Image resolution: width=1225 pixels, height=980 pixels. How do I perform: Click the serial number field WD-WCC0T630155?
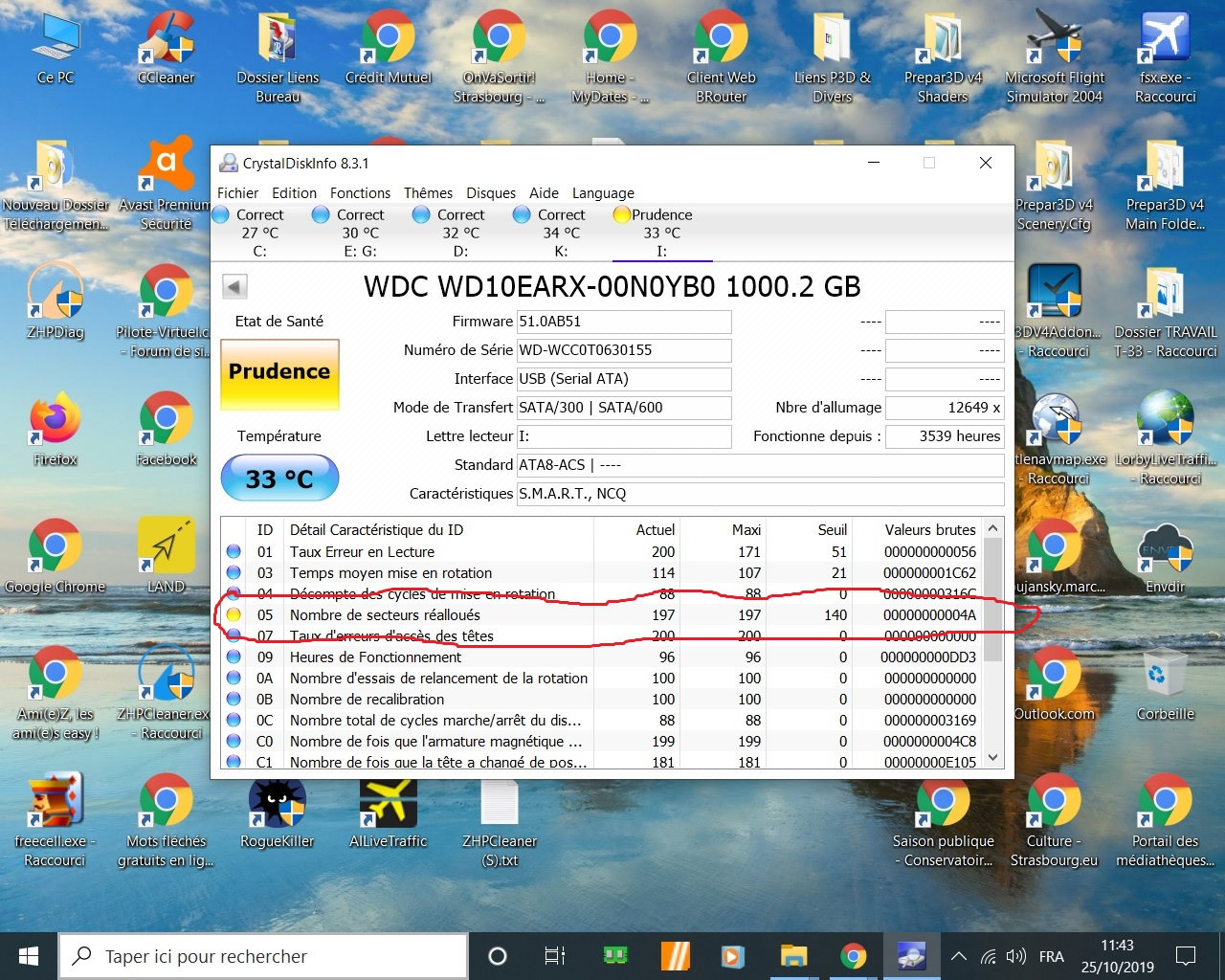[624, 350]
